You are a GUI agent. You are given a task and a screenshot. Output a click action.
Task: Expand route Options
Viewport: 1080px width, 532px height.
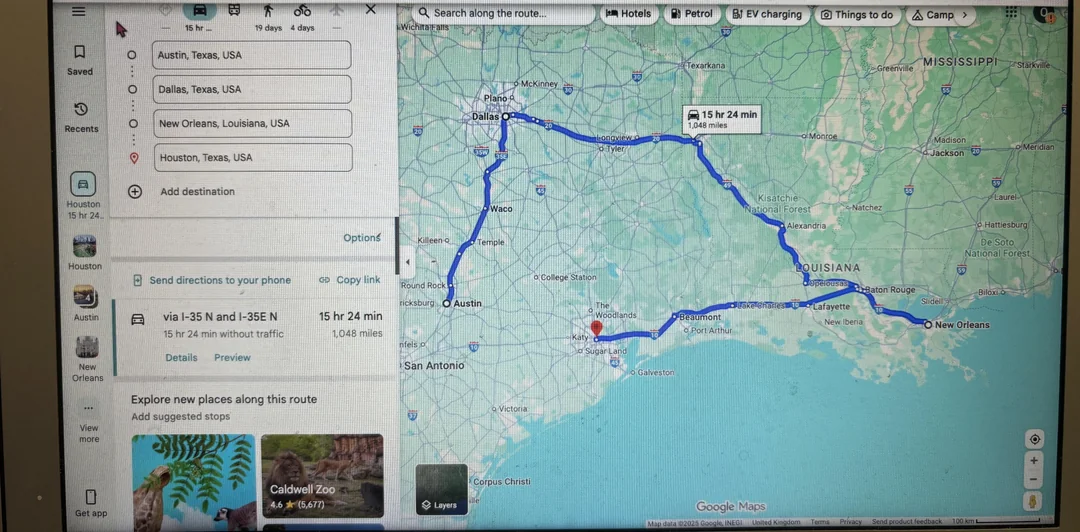tap(361, 238)
